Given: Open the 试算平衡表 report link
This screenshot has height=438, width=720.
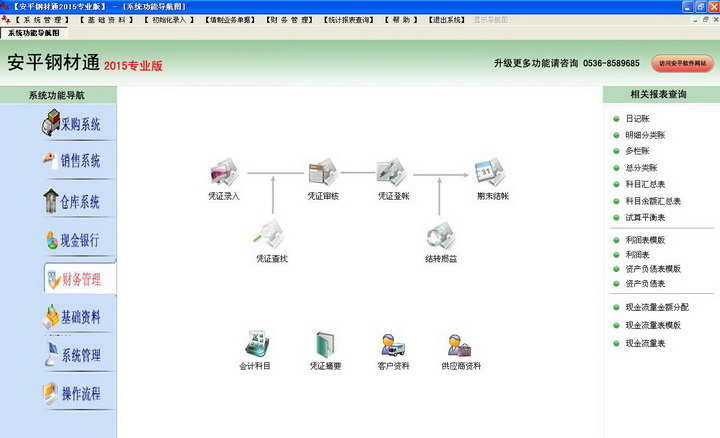Looking at the screenshot, I should 645,218.
